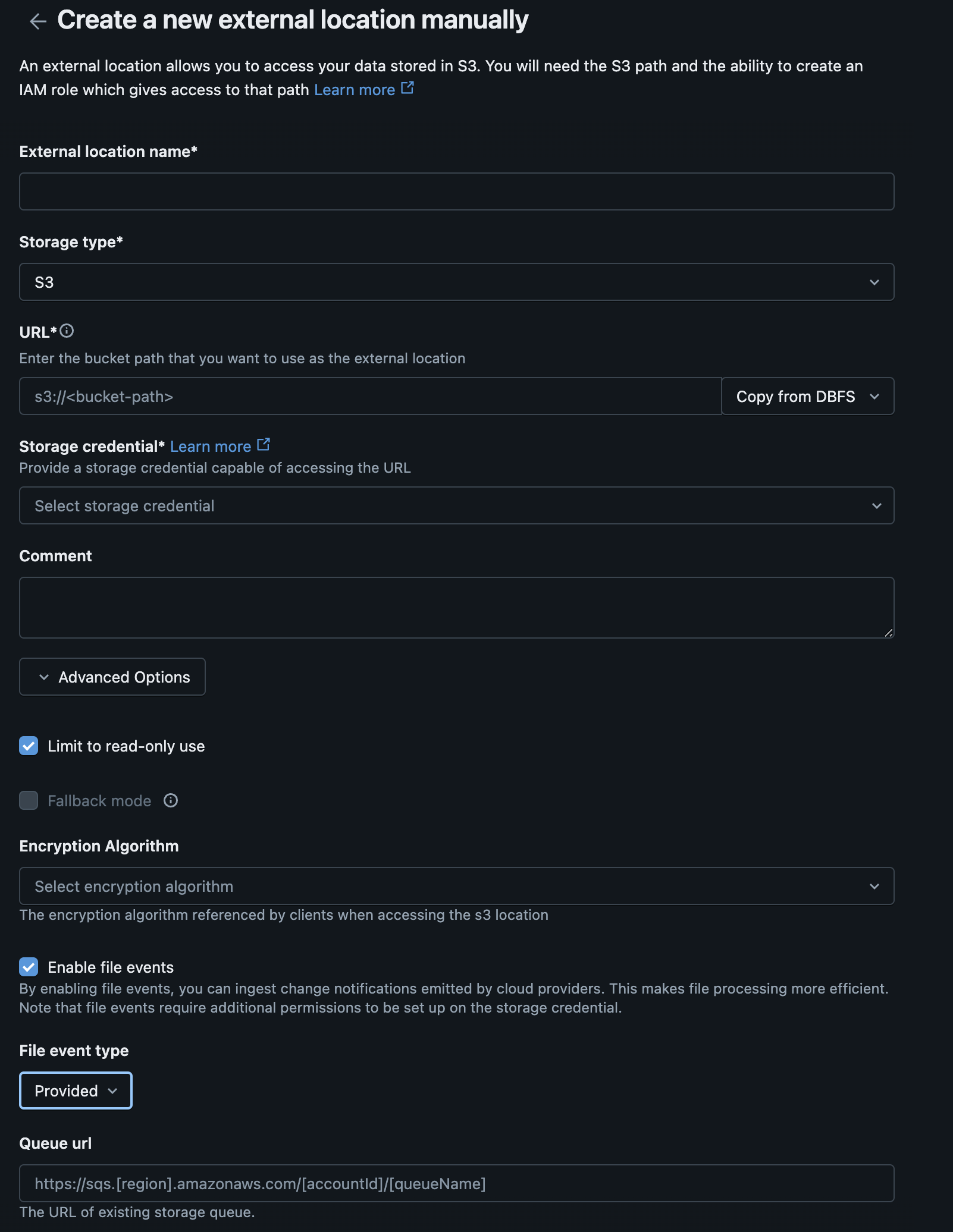Open the Provided file event type dropdown
The height and width of the screenshot is (1232, 953).
(x=76, y=1090)
